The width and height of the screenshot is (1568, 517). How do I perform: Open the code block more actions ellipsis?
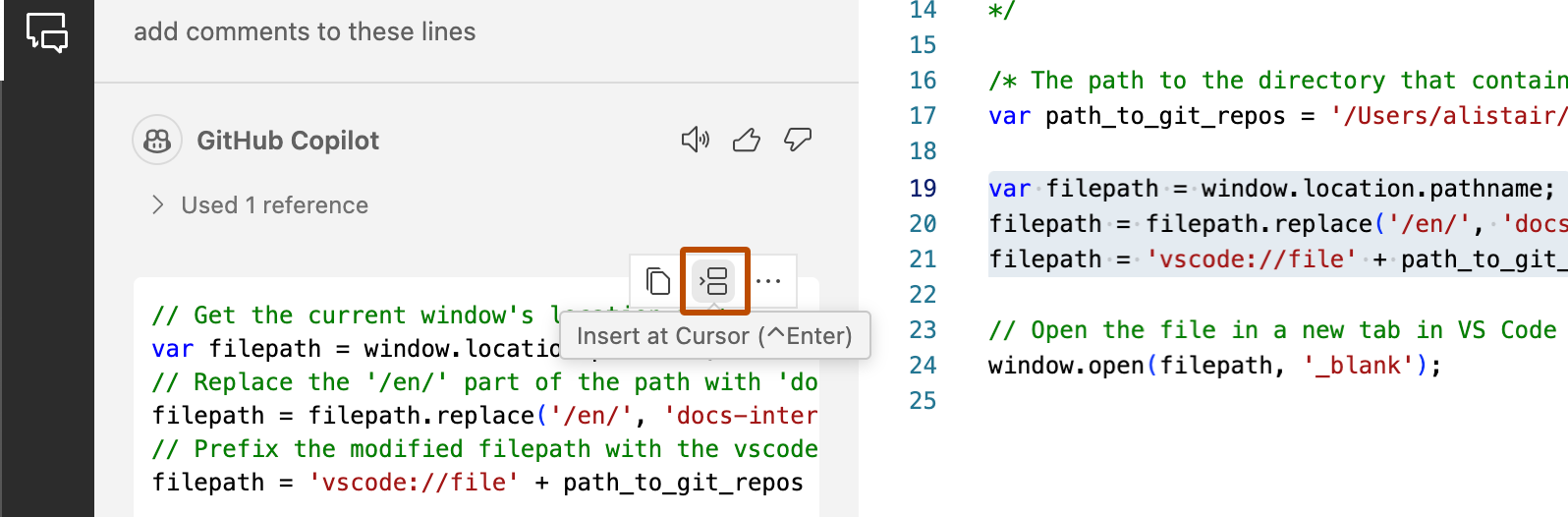(x=768, y=281)
